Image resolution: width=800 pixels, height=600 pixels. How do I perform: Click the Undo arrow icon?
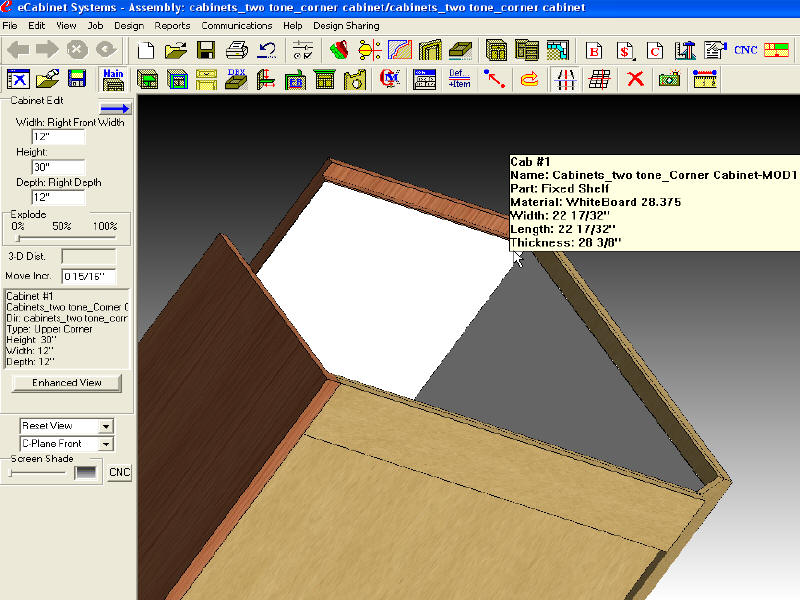(x=267, y=50)
